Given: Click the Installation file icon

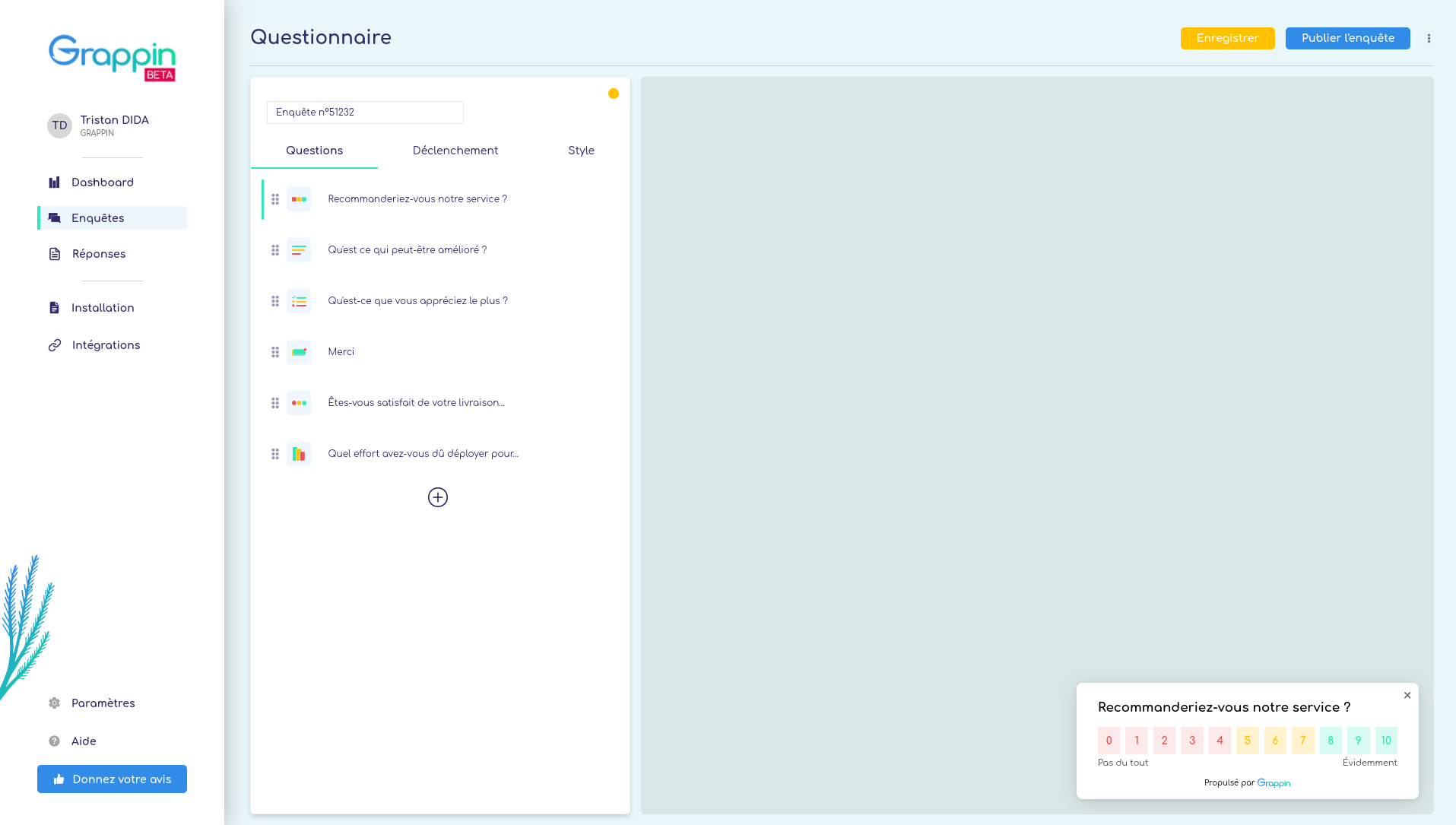Looking at the screenshot, I should [x=54, y=308].
